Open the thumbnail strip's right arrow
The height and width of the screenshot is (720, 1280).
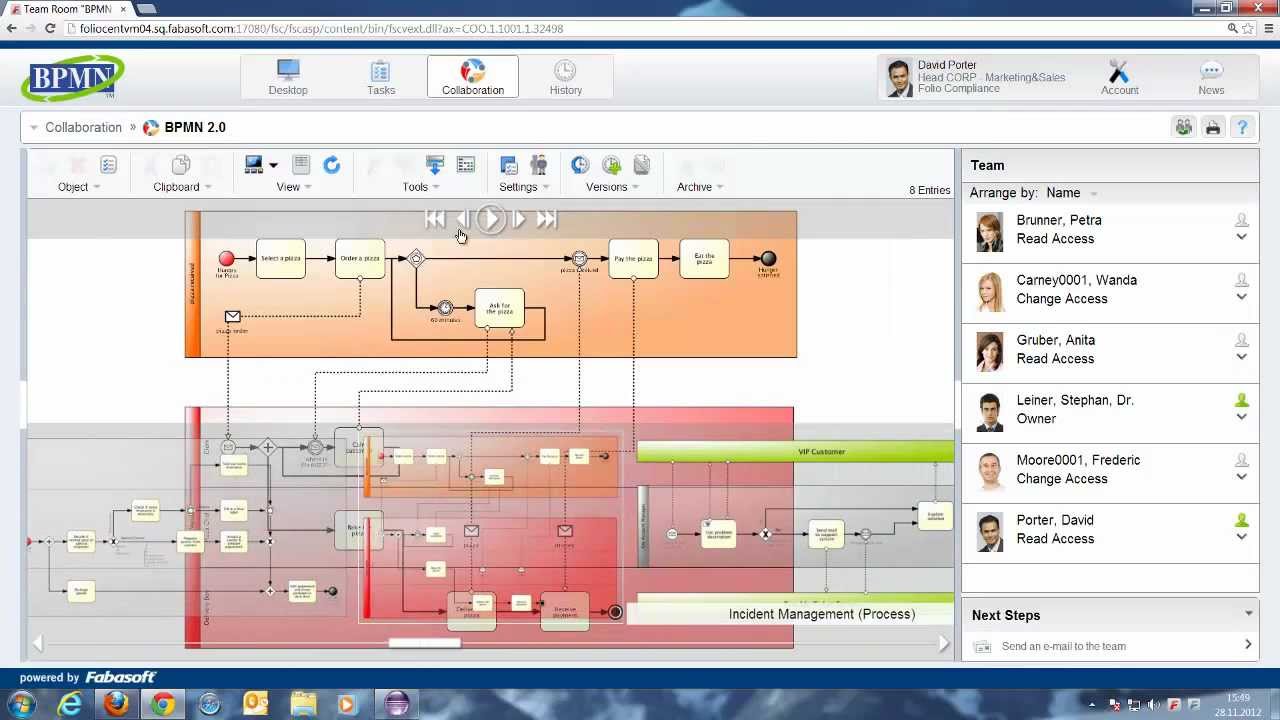pyautogui.click(x=943, y=644)
